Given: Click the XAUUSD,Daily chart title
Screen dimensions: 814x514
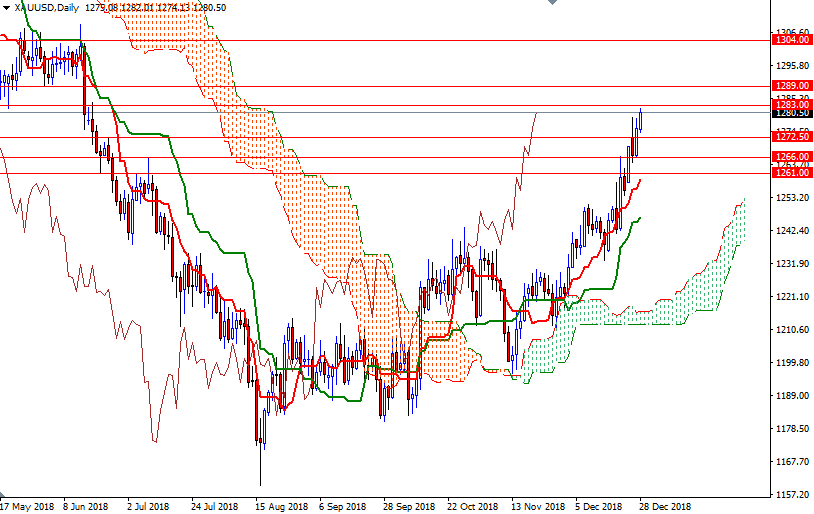Looking at the screenshot, I should point(47,7).
